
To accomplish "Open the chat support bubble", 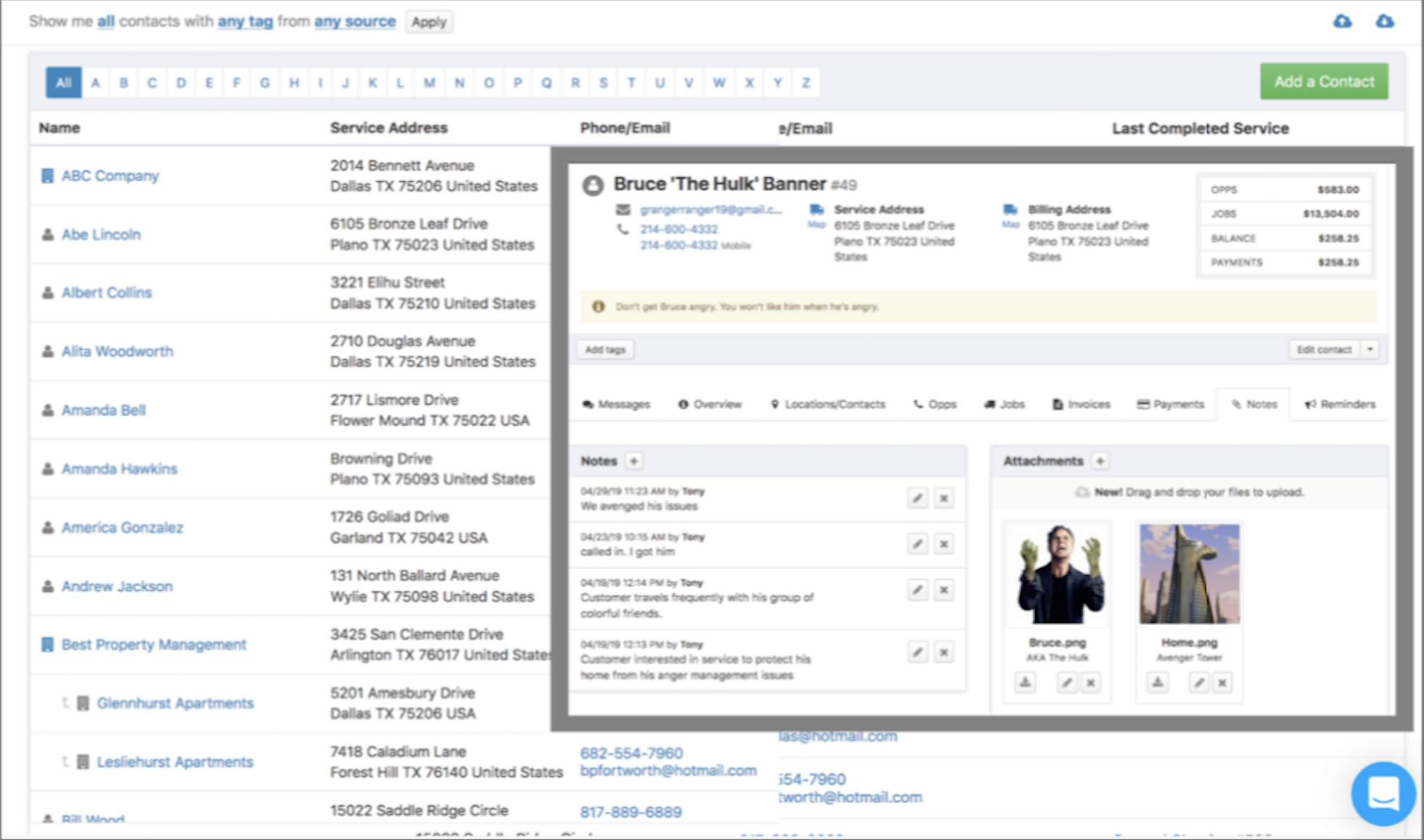I will (x=1383, y=794).
